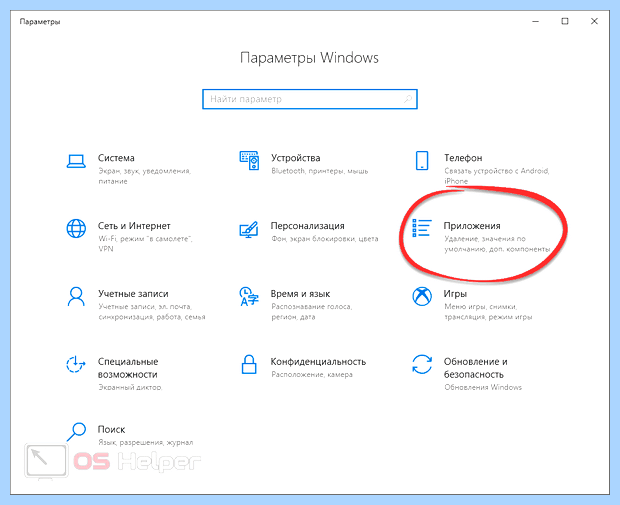Image resolution: width=620 pixels, height=505 pixels.
Task: Click the text "Расположение, камера"
Action: (312, 374)
